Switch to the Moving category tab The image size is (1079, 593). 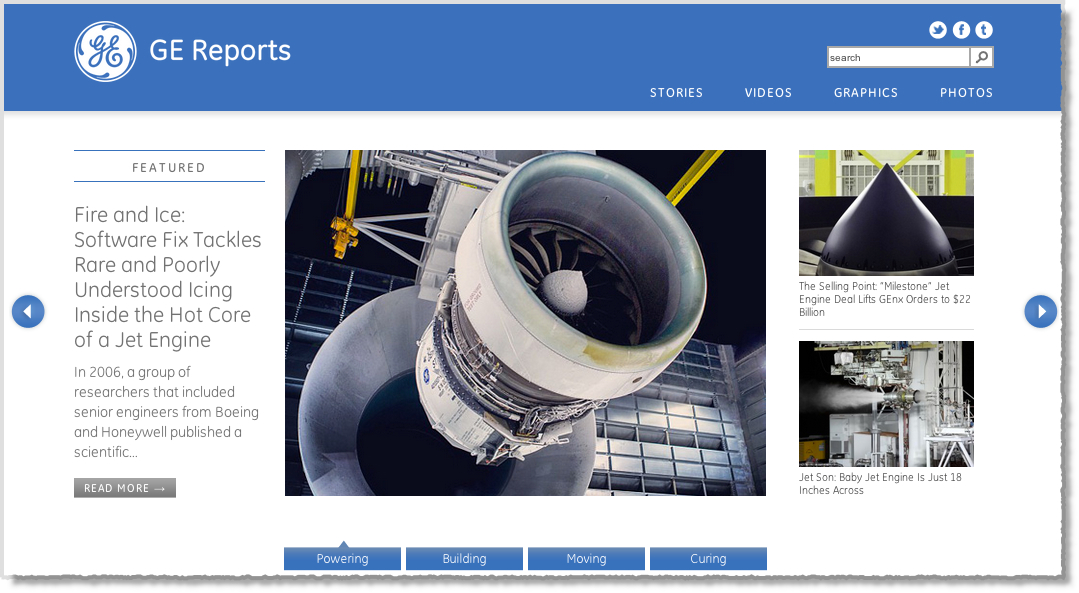[586, 559]
